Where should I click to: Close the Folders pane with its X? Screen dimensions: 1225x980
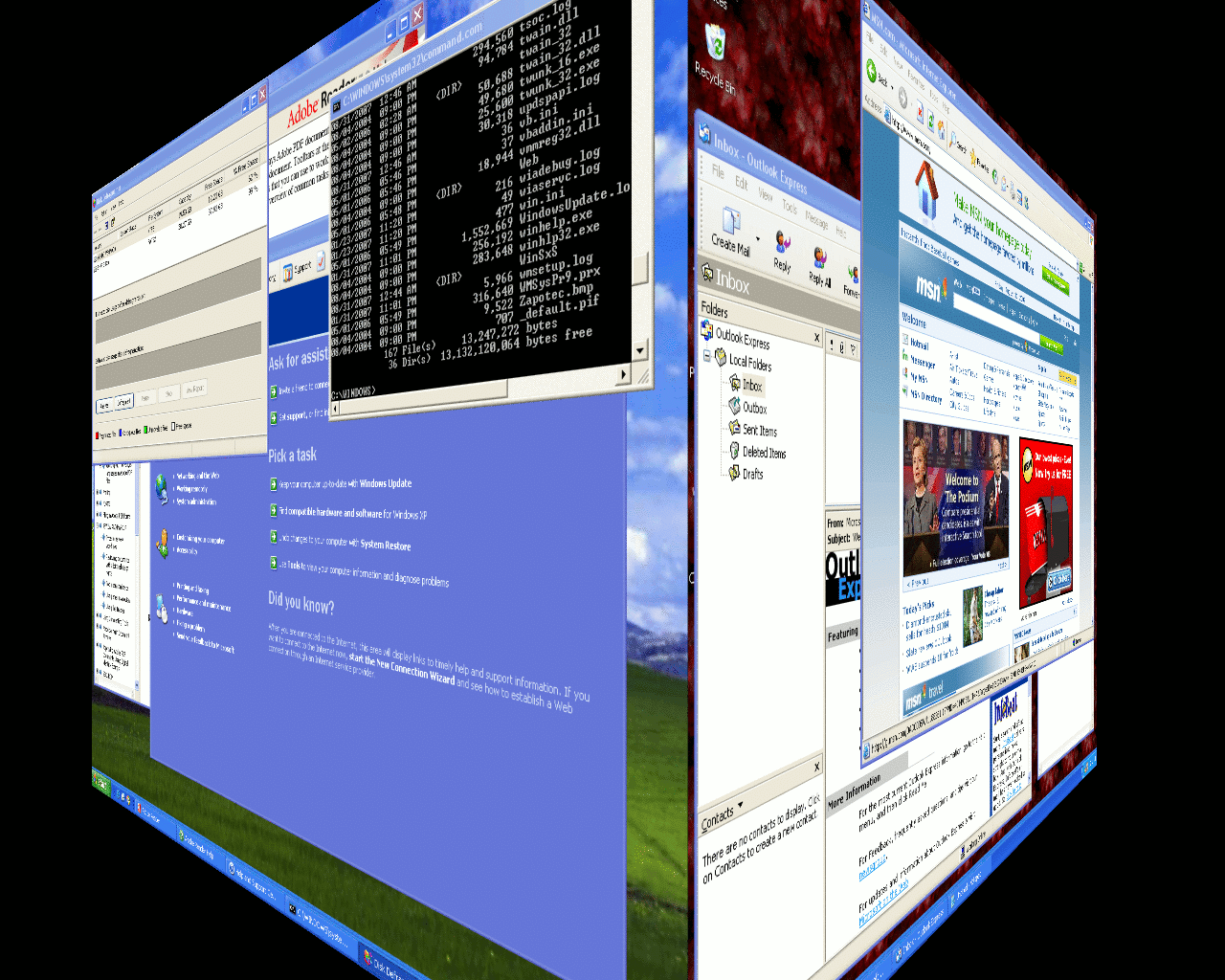tap(816, 337)
